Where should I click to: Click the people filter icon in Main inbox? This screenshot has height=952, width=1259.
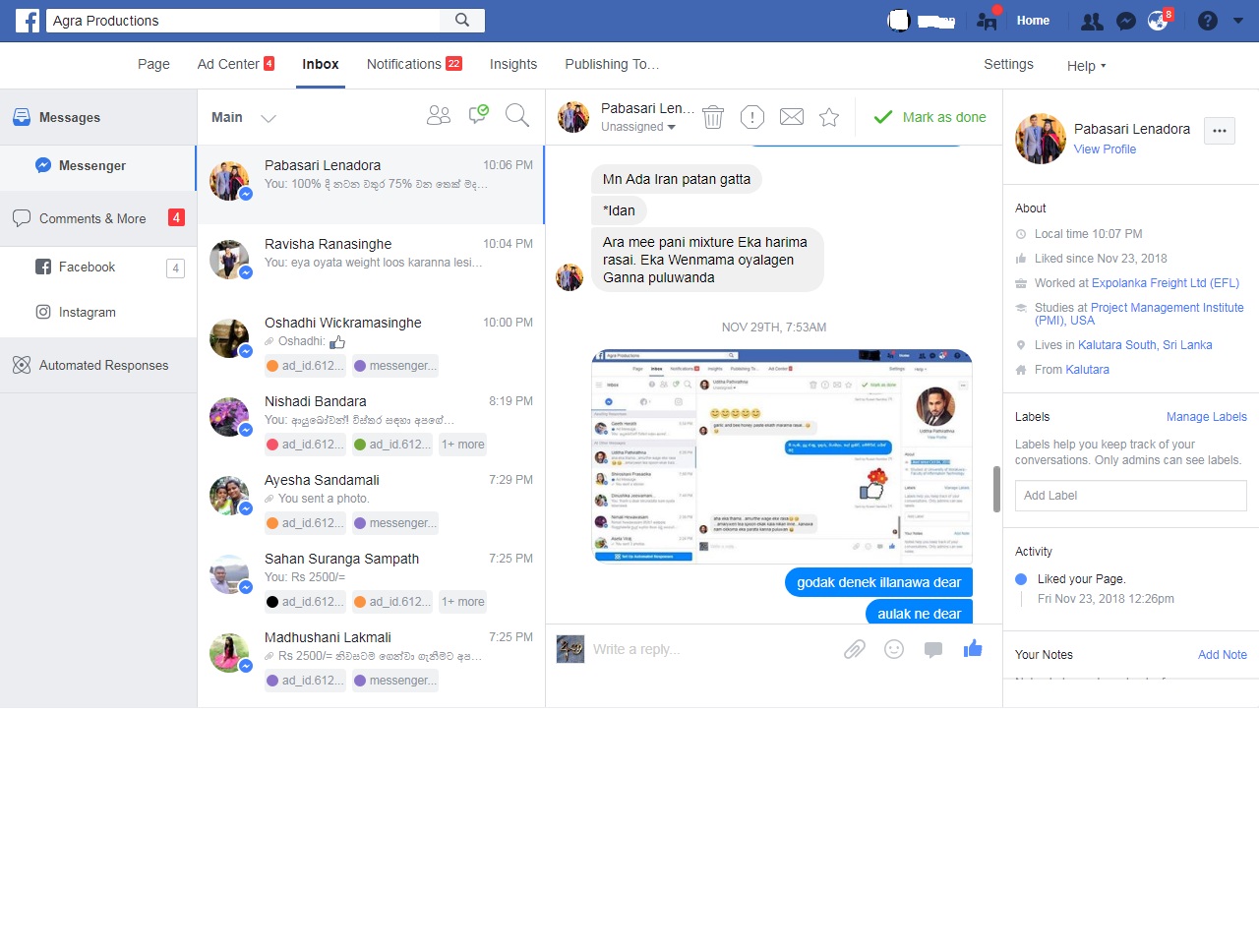coord(439,116)
